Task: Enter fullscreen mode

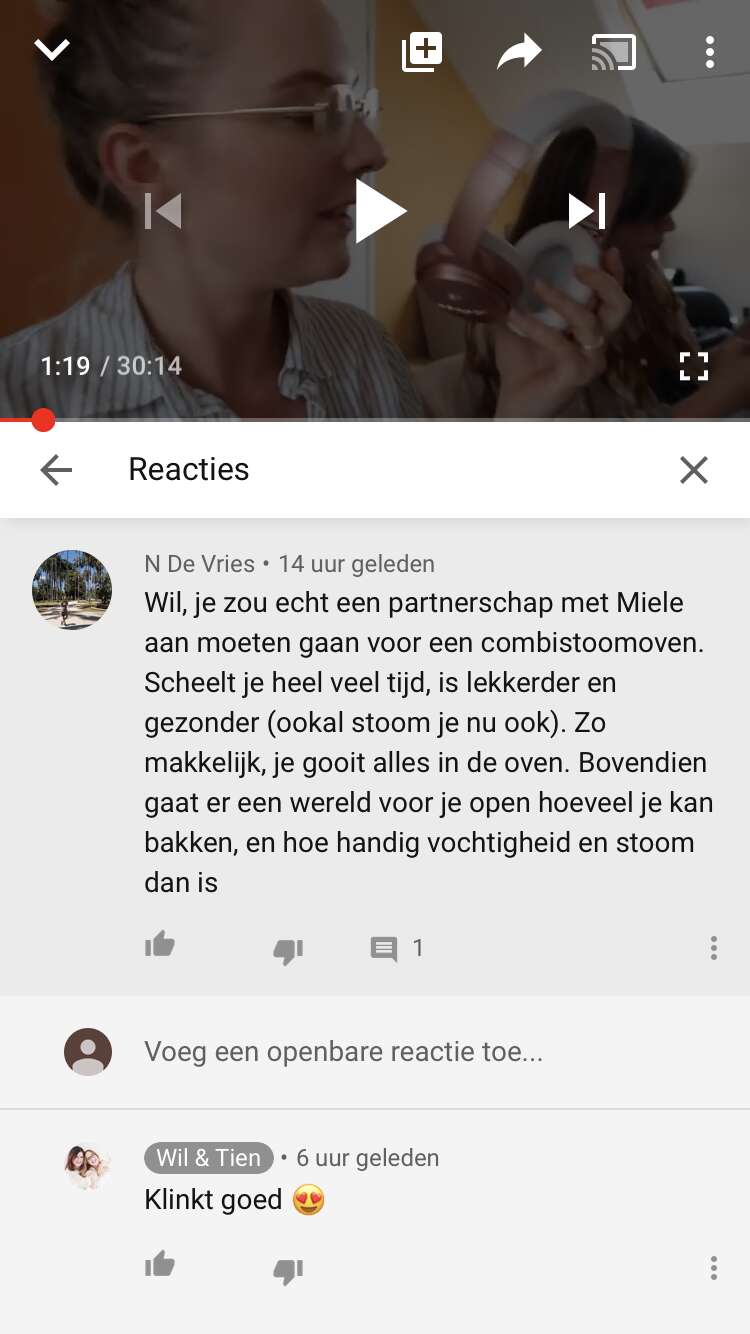Action: 694,366
